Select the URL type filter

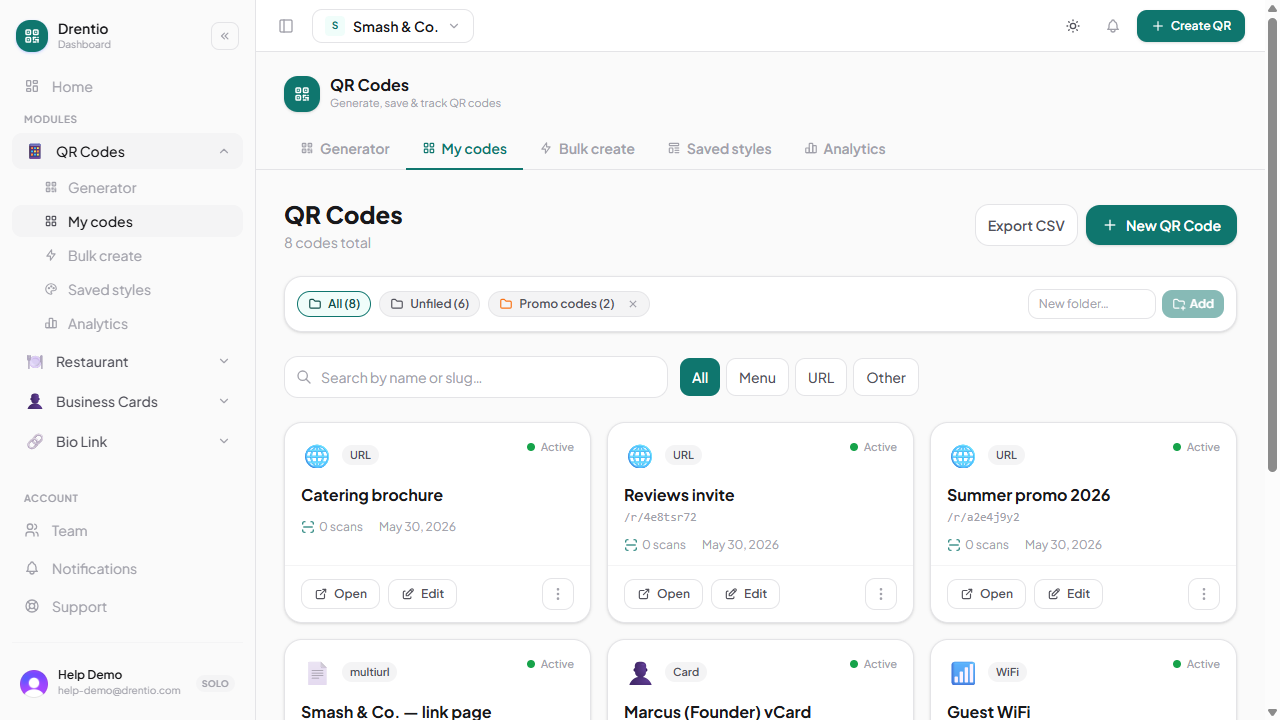[821, 377]
